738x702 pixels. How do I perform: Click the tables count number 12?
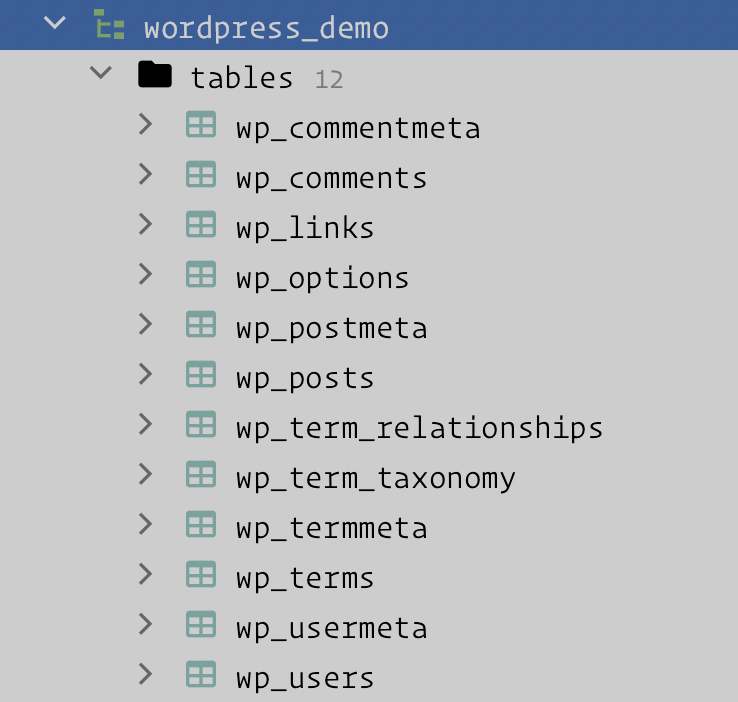[x=329, y=79]
